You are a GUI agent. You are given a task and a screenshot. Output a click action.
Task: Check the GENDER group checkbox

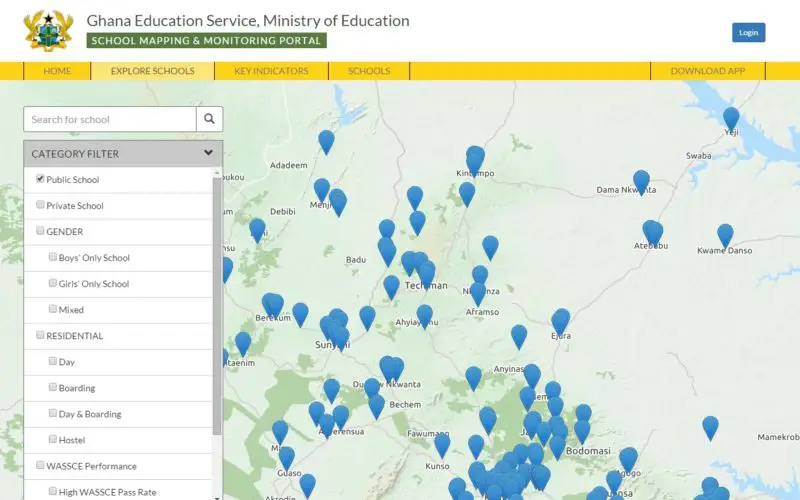click(40, 231)
